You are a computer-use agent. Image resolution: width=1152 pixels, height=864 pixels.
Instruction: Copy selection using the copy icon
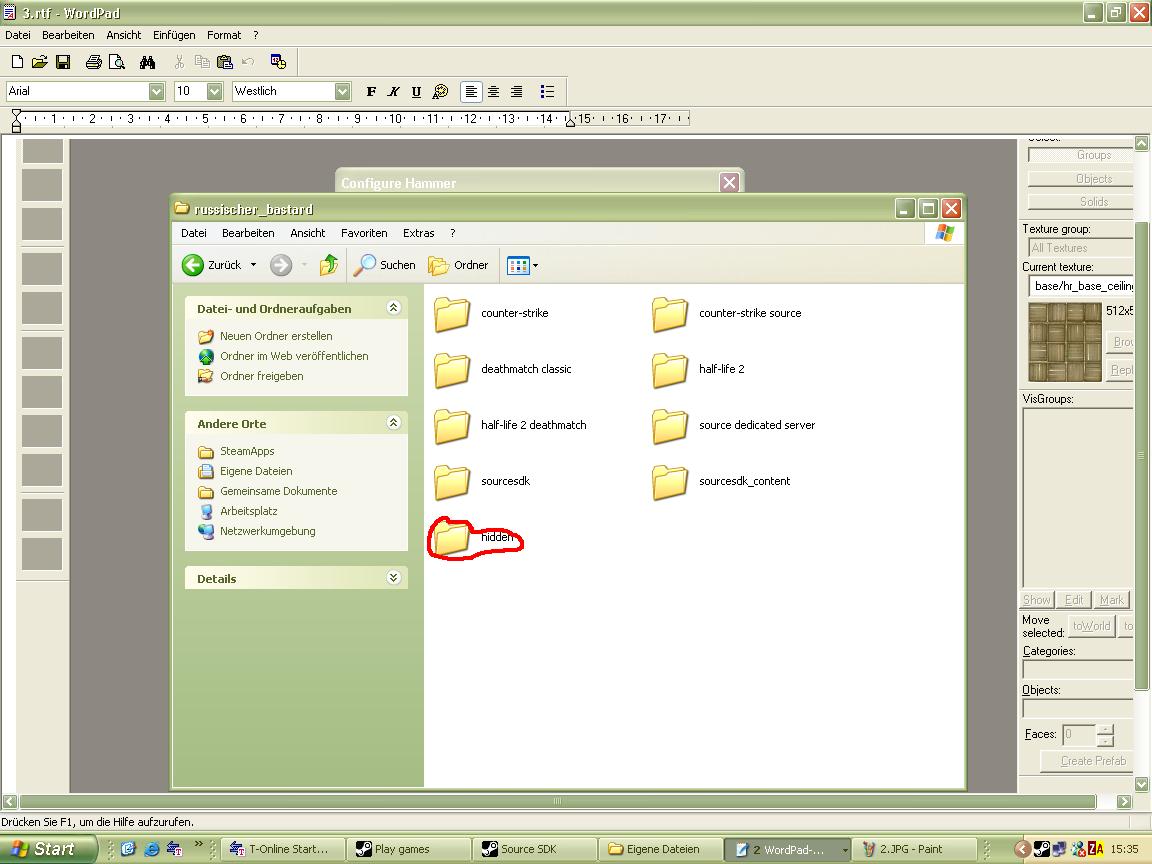pyautogui.click(x=202, y=62)
